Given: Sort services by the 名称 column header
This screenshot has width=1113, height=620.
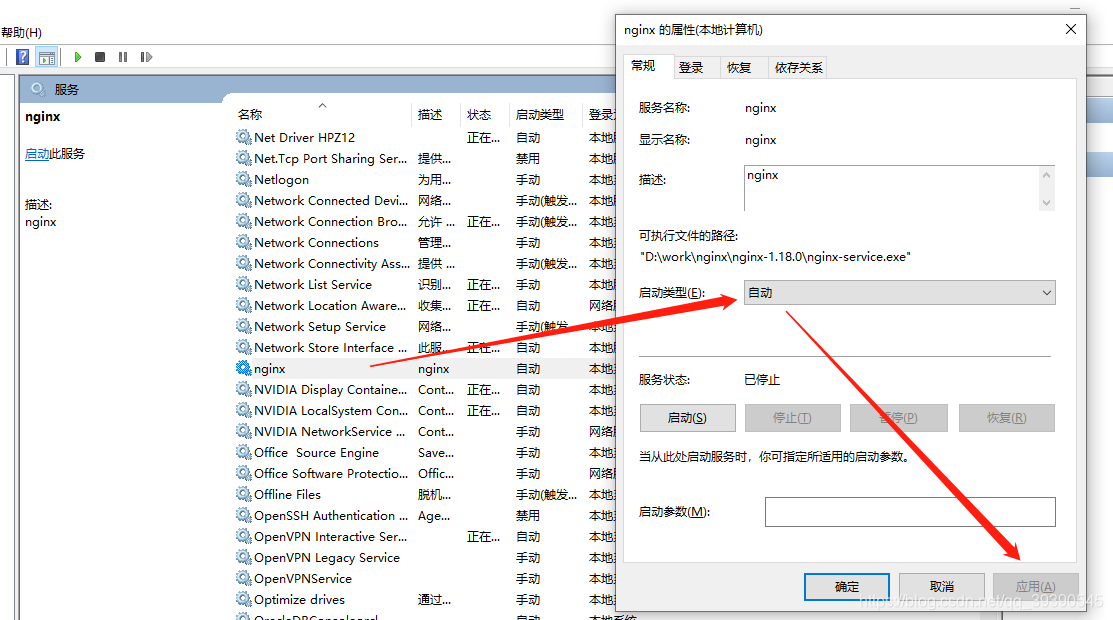Looking at the screenshot, I should point(250,114).
